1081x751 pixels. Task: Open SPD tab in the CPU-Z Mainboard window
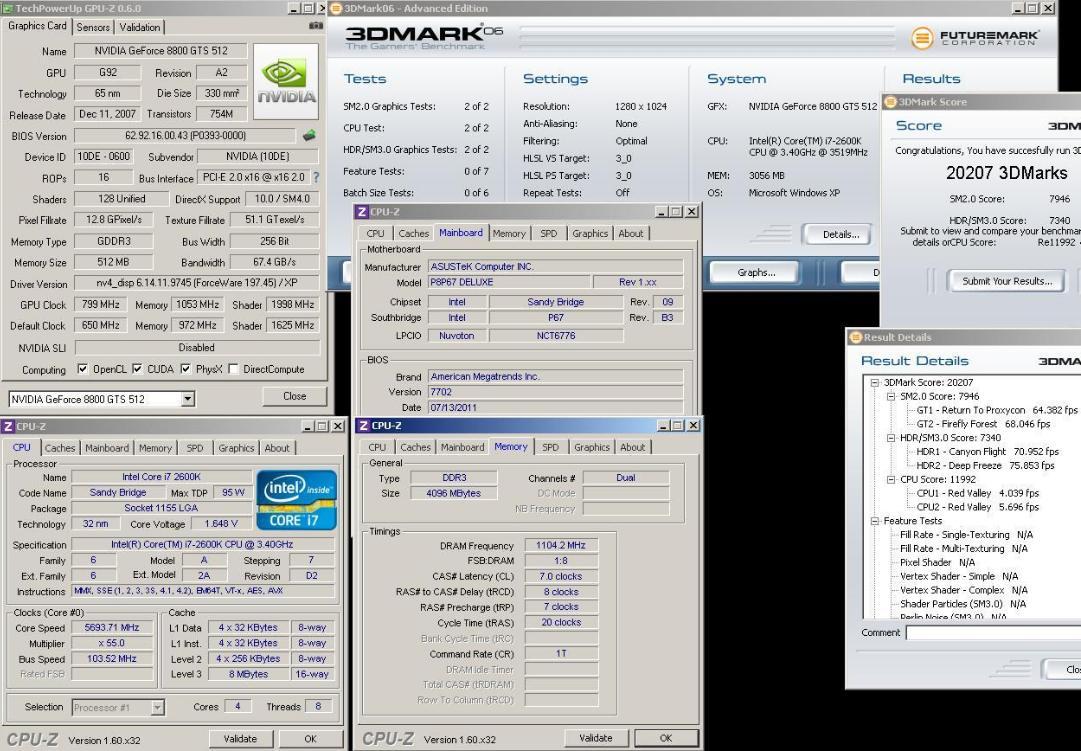coord(549,233)
